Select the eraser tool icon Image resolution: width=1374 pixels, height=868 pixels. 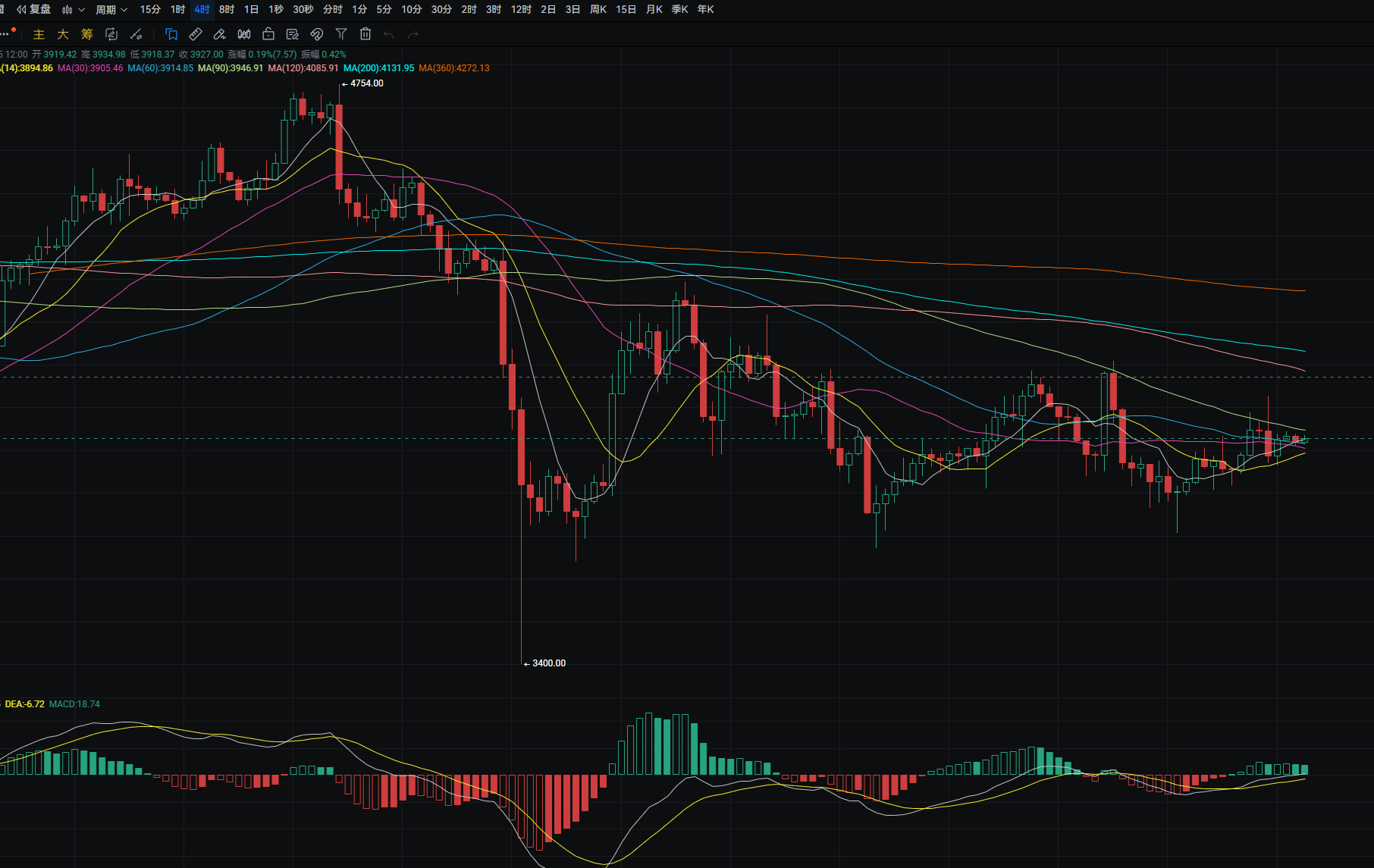(220, 34)
